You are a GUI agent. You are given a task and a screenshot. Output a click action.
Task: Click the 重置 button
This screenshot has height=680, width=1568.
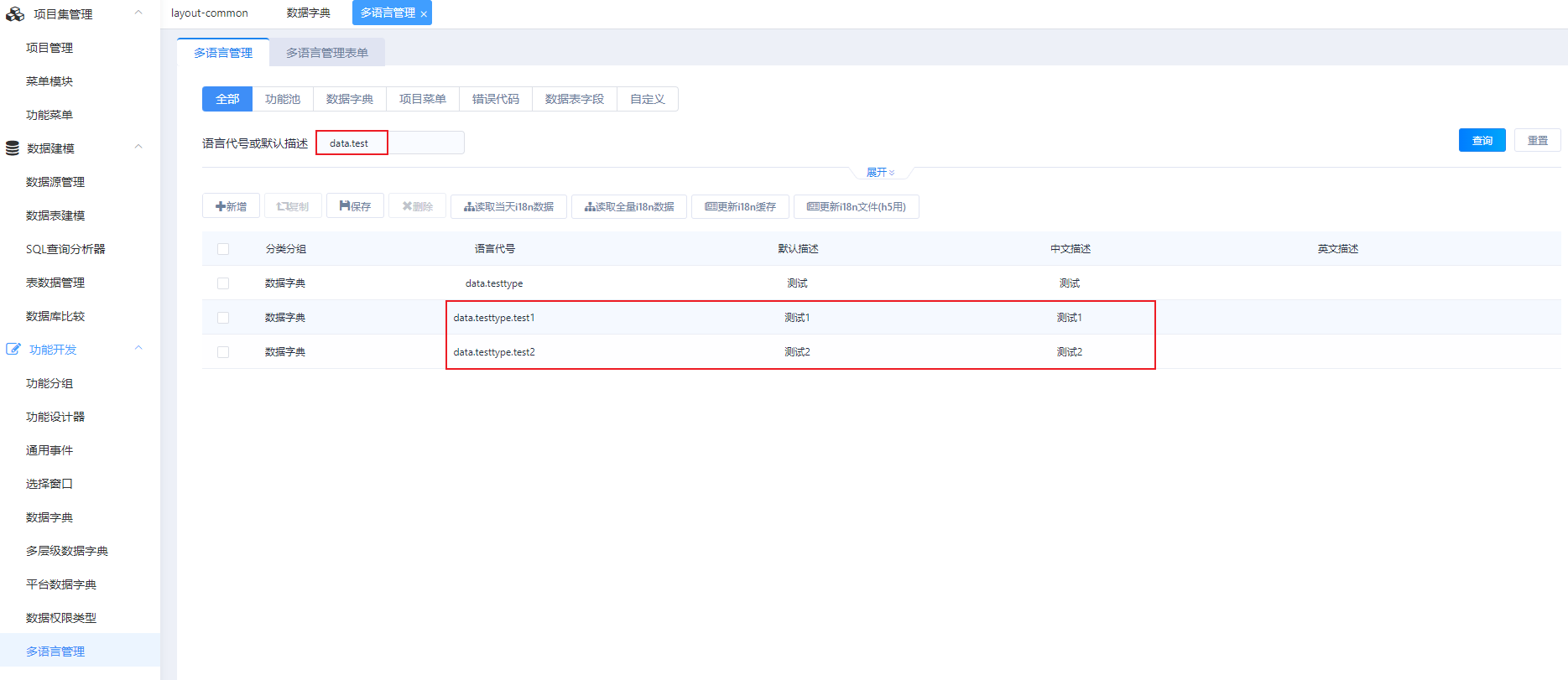coord(1538,140)
